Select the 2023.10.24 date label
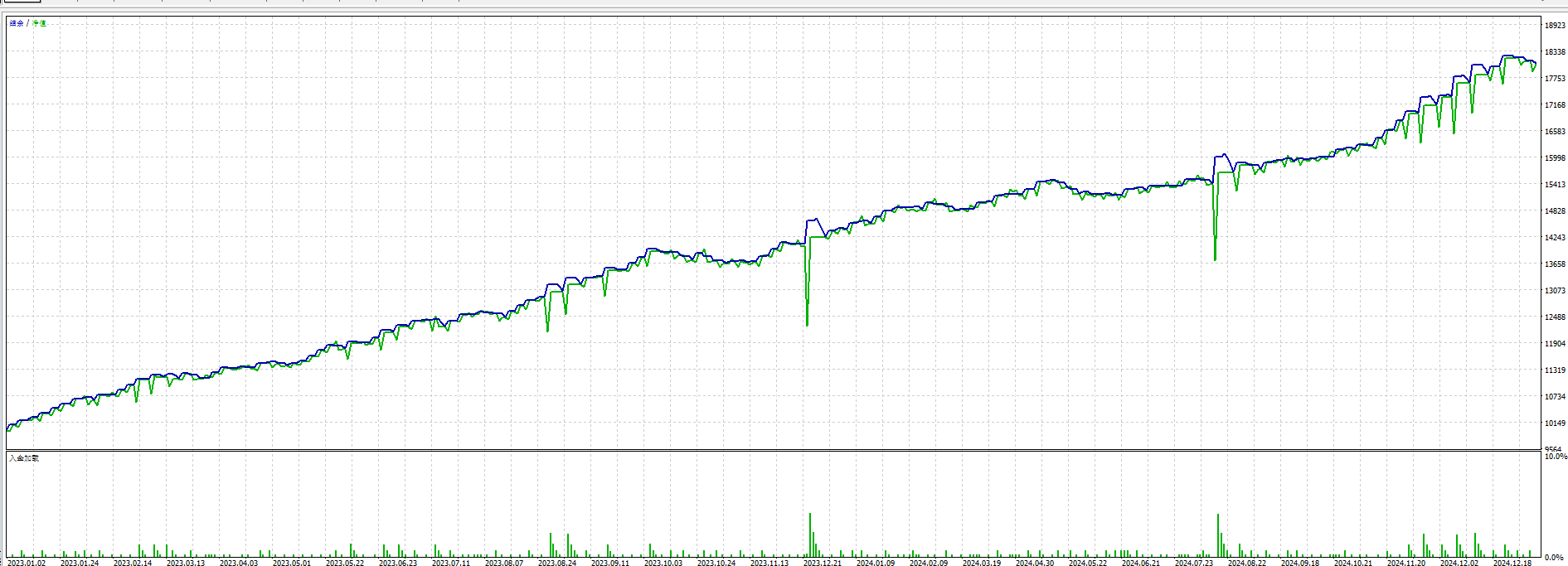Viewport: 1568px width, 566px height. click(716, 563)
